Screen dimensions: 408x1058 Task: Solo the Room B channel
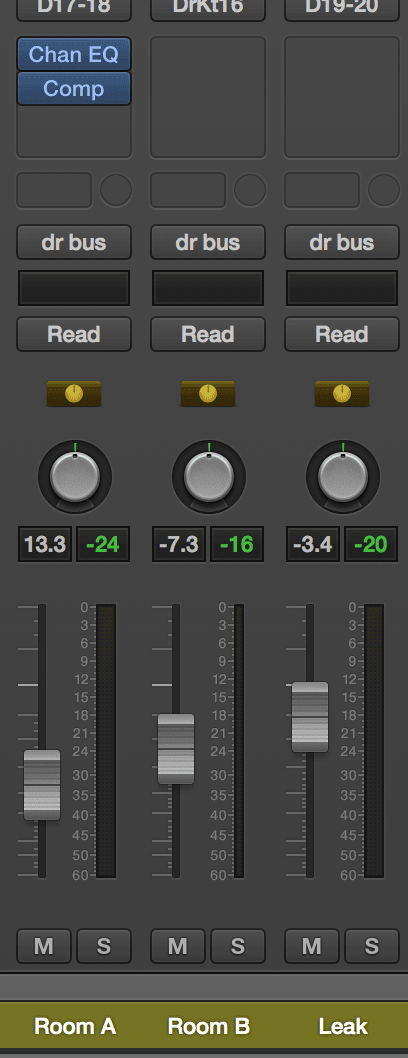[238, 946]
